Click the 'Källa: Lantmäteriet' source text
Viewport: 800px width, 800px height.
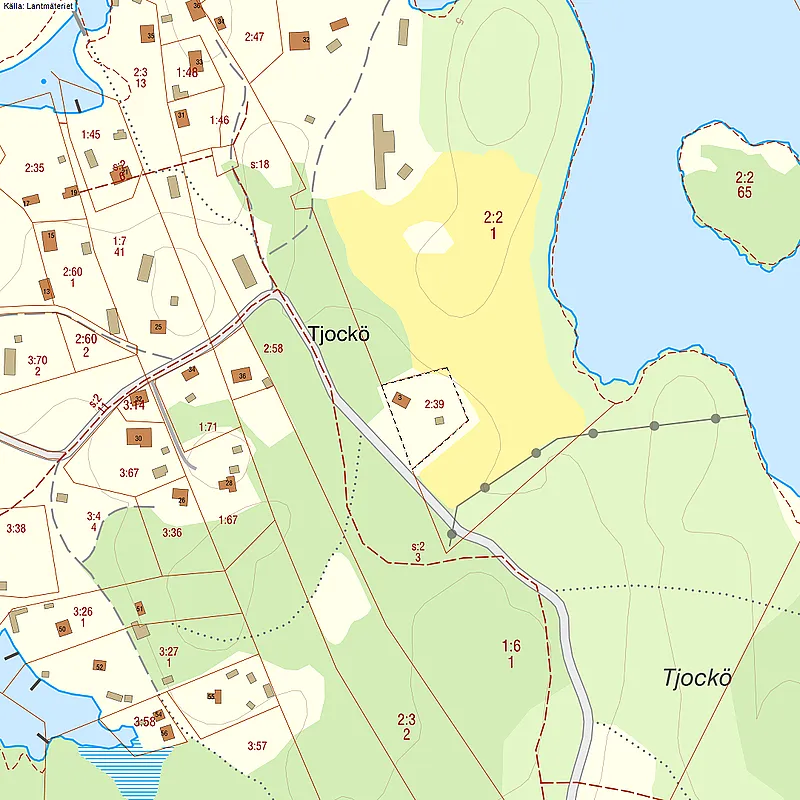(38, 6)
